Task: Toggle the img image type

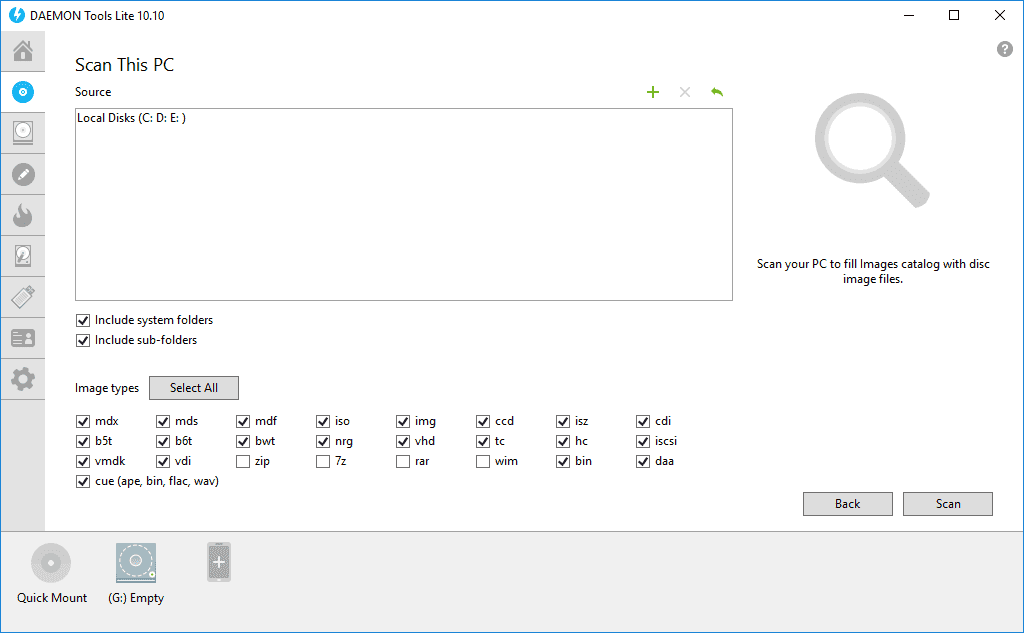Action: point(403,421)
